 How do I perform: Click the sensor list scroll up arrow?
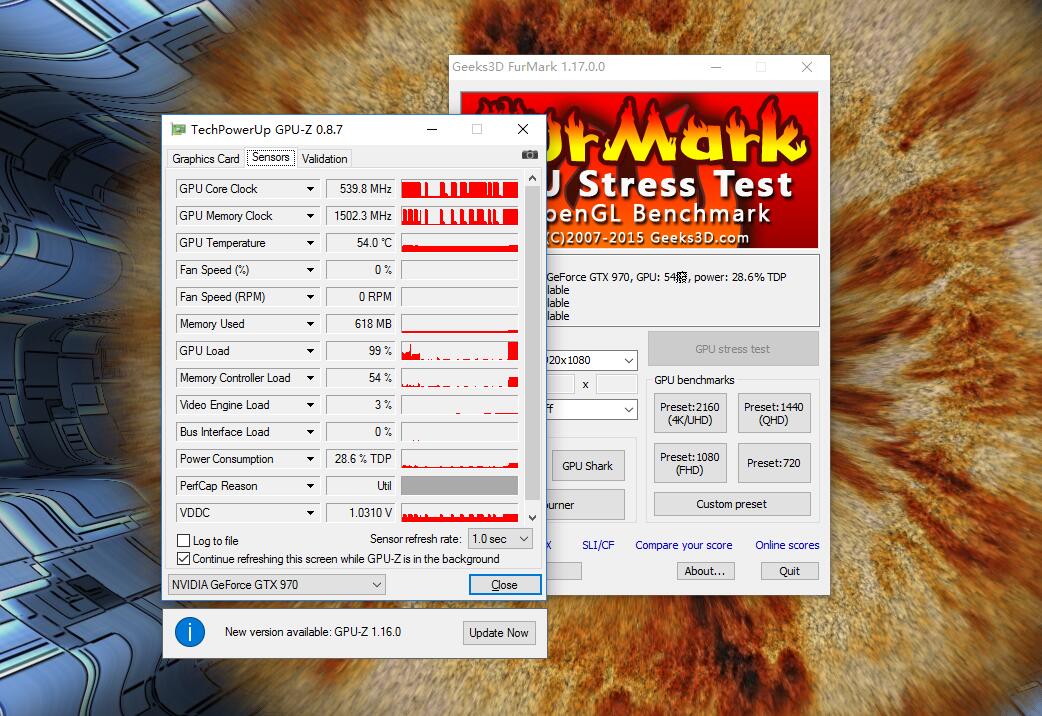pyautogui.click(x=532, y=178)
